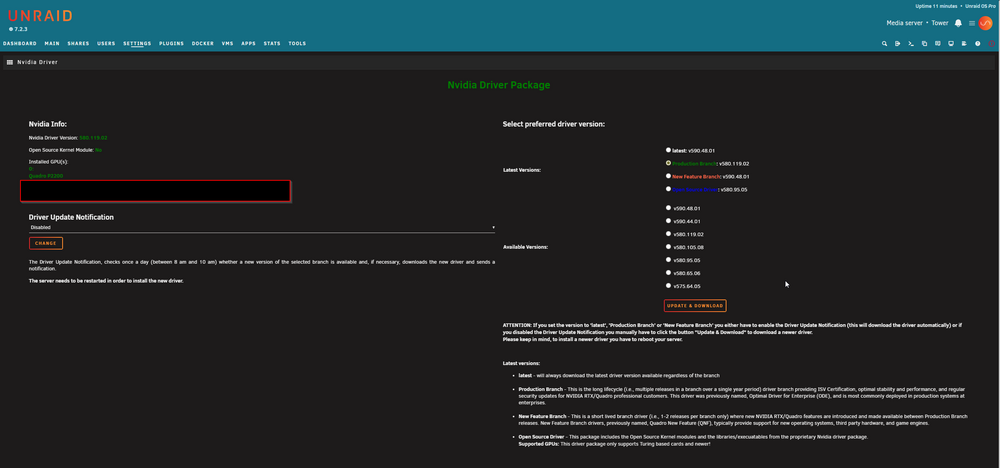Image resolution: width=1000 pixels, height=468 pixels.
Task: Click the file manager copy icon
Action: point(924,44)
